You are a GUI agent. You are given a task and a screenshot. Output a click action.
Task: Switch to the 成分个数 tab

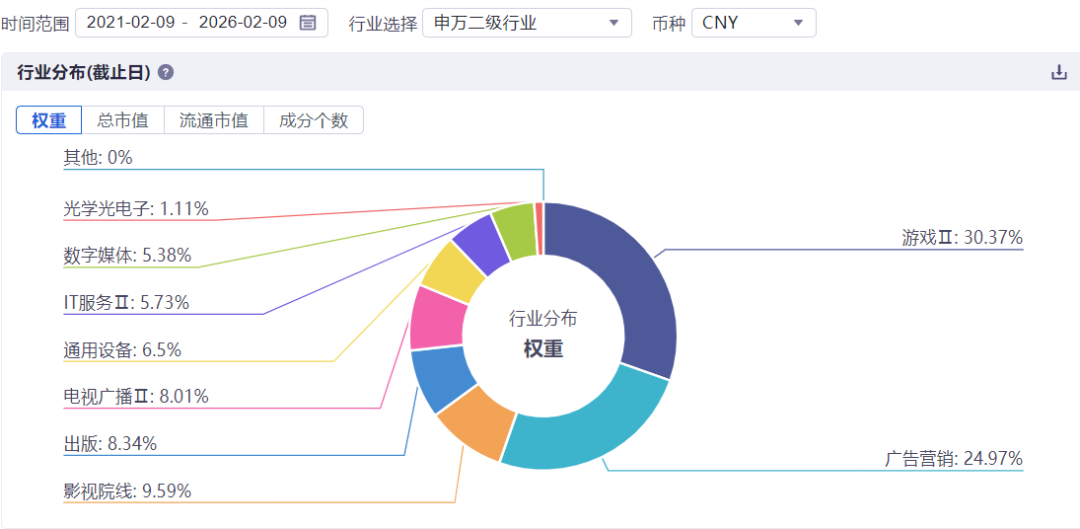[313, 121]
